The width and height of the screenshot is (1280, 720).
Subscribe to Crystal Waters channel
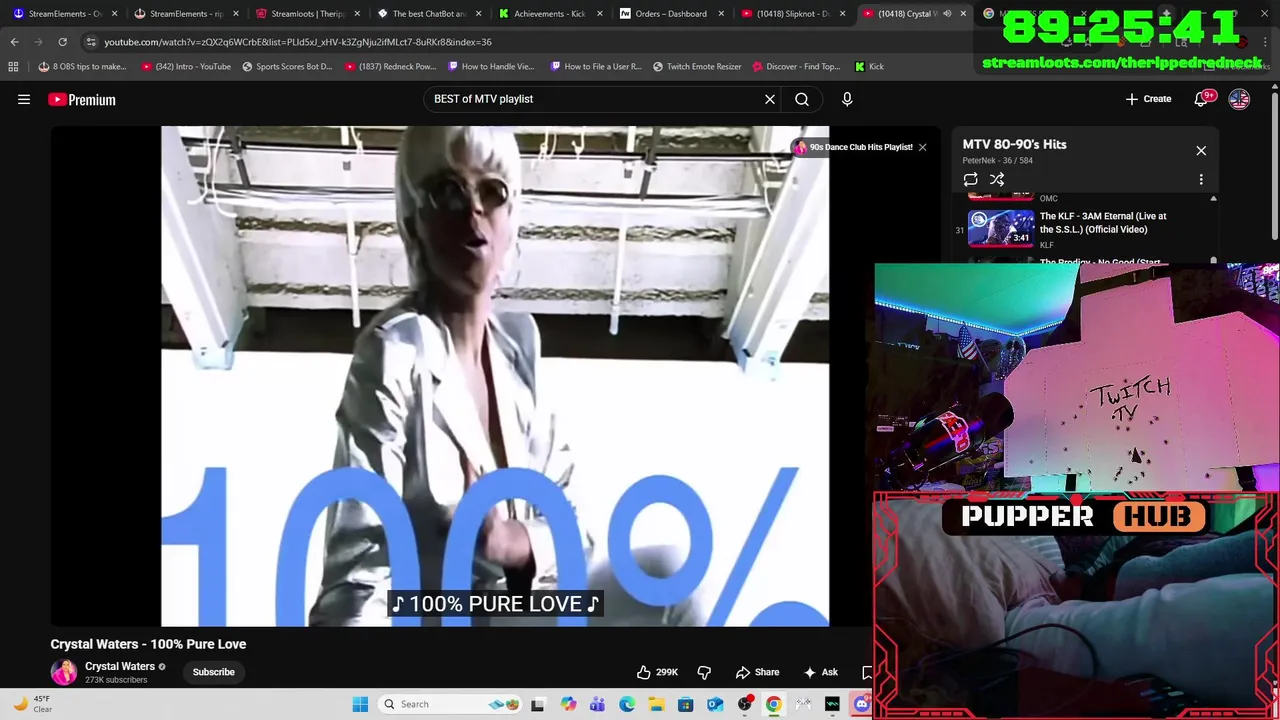pos(213,672)
